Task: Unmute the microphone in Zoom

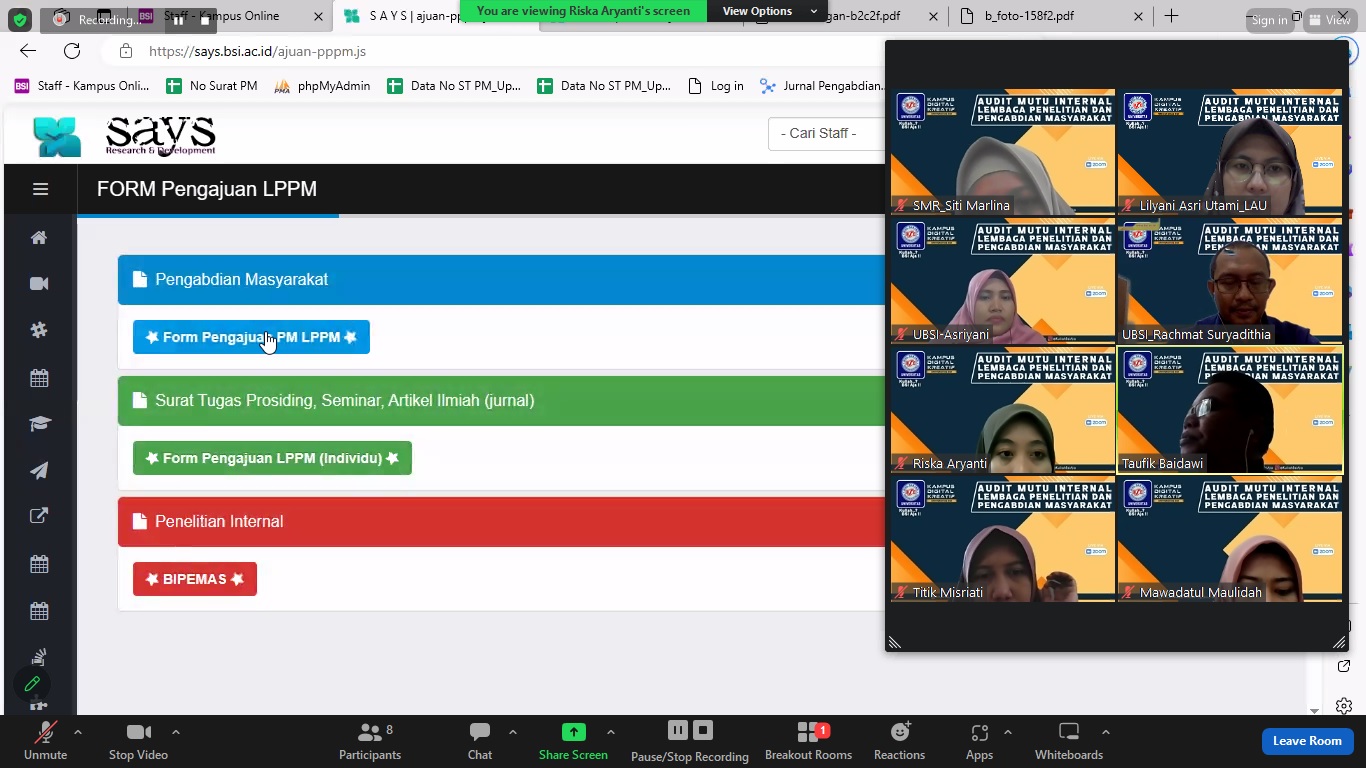Action: (x=45, y=741)
